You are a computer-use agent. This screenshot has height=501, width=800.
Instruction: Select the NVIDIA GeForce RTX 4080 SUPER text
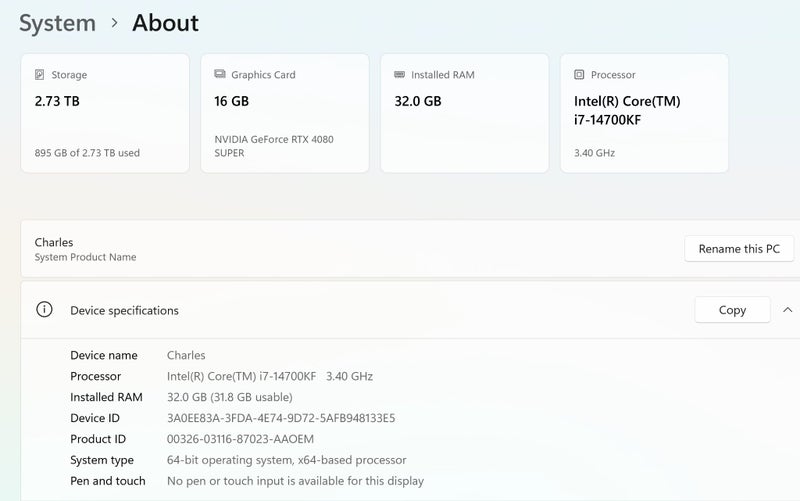point(274,146)
